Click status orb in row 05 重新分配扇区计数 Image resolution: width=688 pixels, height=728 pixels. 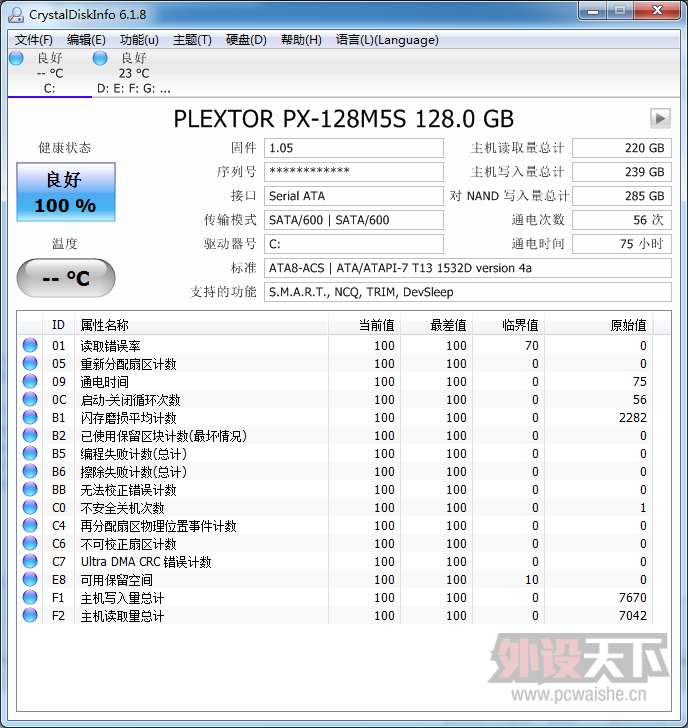point(30,364)
